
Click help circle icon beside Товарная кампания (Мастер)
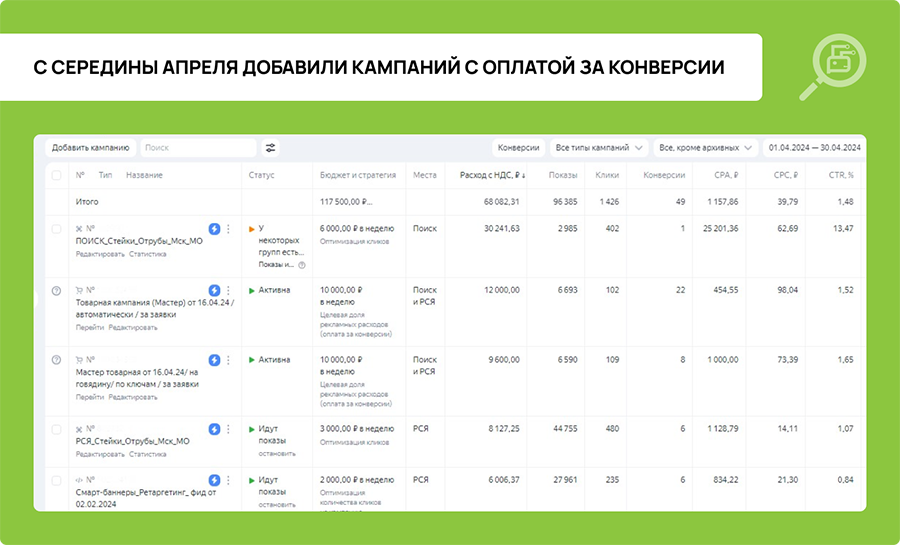pyautogui.click(x=56, y=291)
